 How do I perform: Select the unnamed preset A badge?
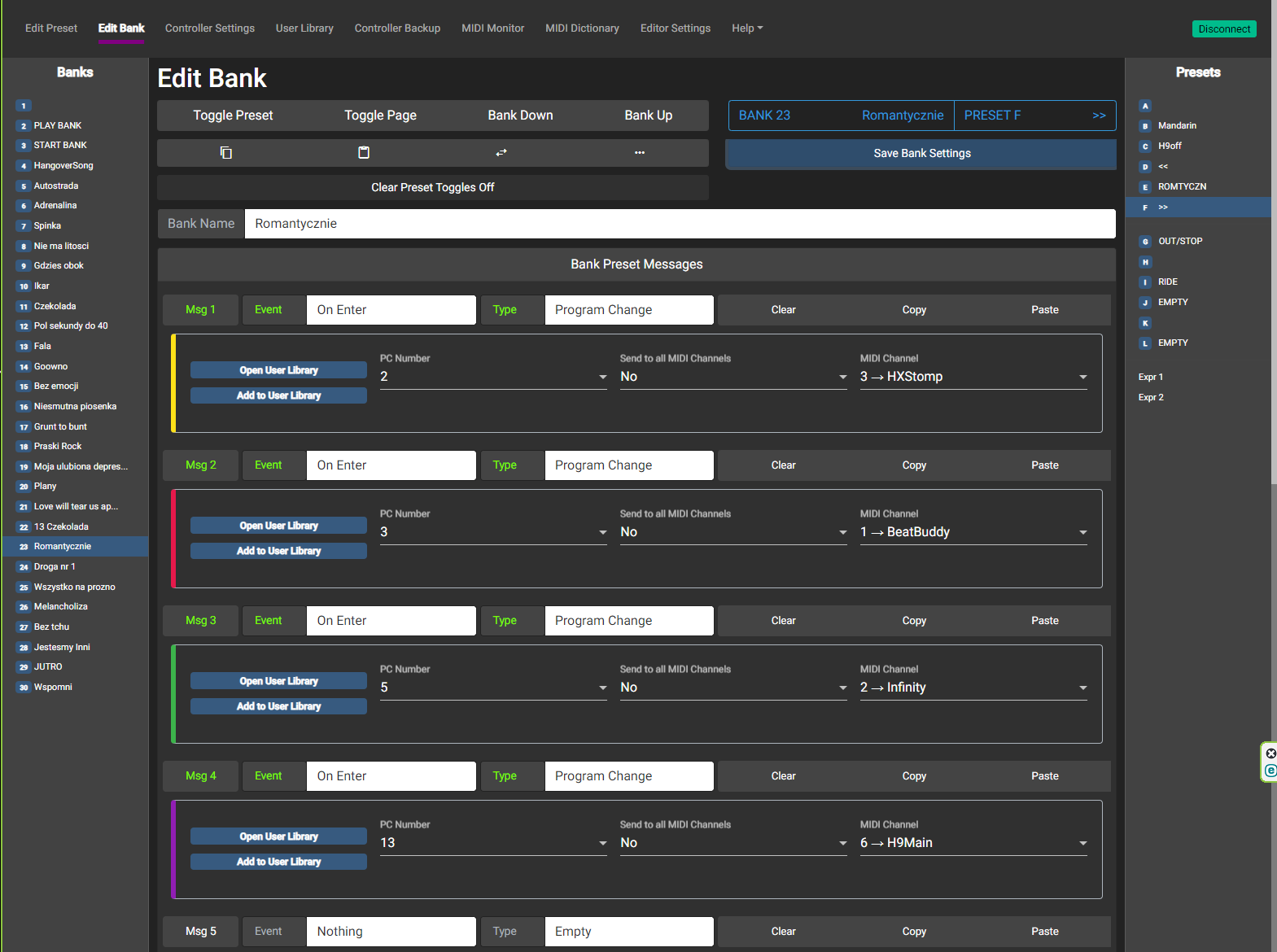[1145, 106]
